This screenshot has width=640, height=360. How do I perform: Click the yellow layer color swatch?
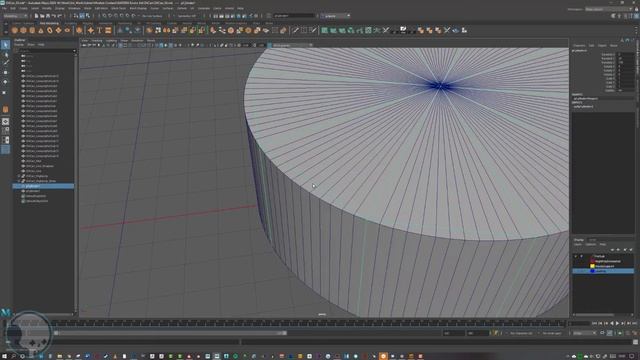(x=592, y=266)
